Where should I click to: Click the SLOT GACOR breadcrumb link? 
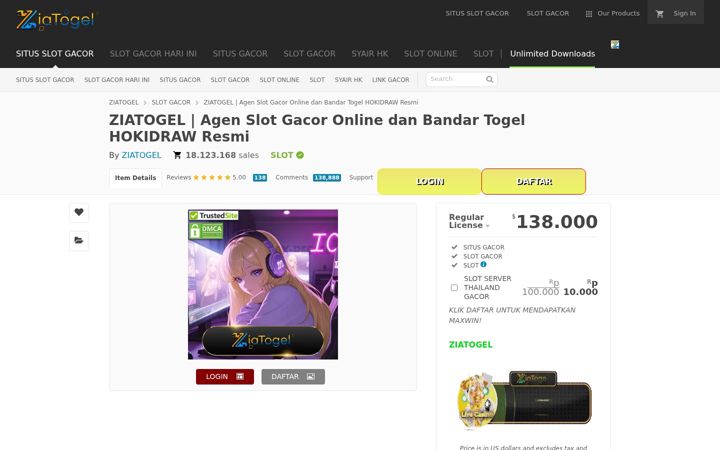(171, 102)
